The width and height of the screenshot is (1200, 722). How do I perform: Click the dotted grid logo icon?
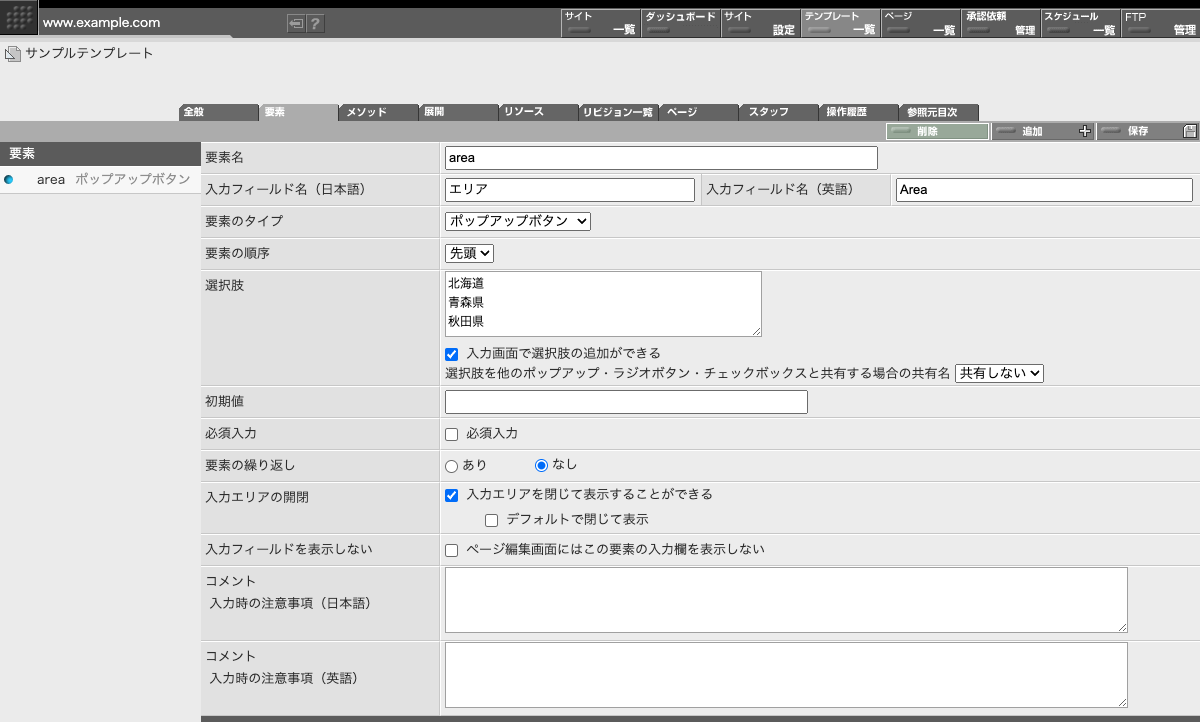click(19, 19)
